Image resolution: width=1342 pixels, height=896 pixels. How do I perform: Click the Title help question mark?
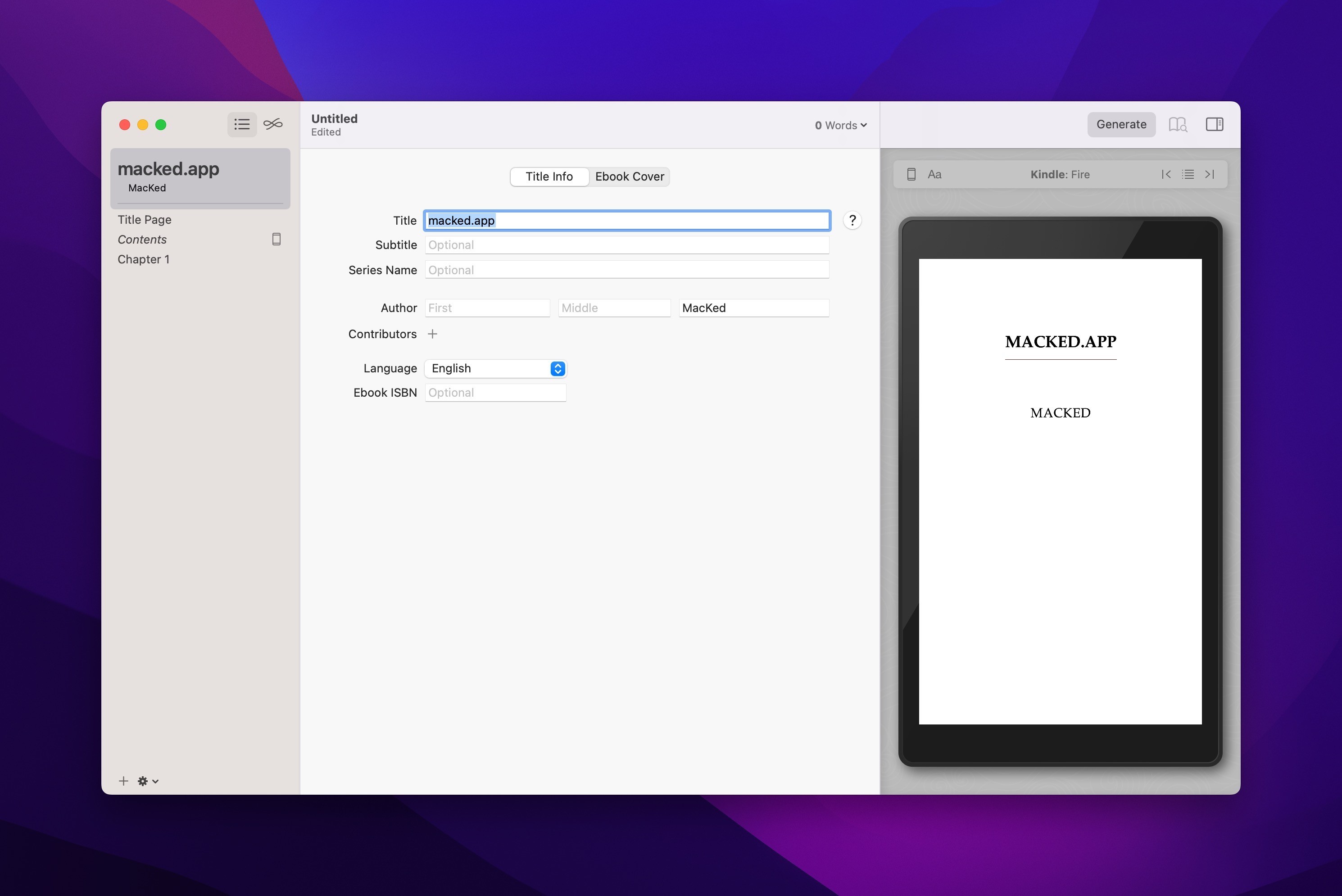pos(852,221)
